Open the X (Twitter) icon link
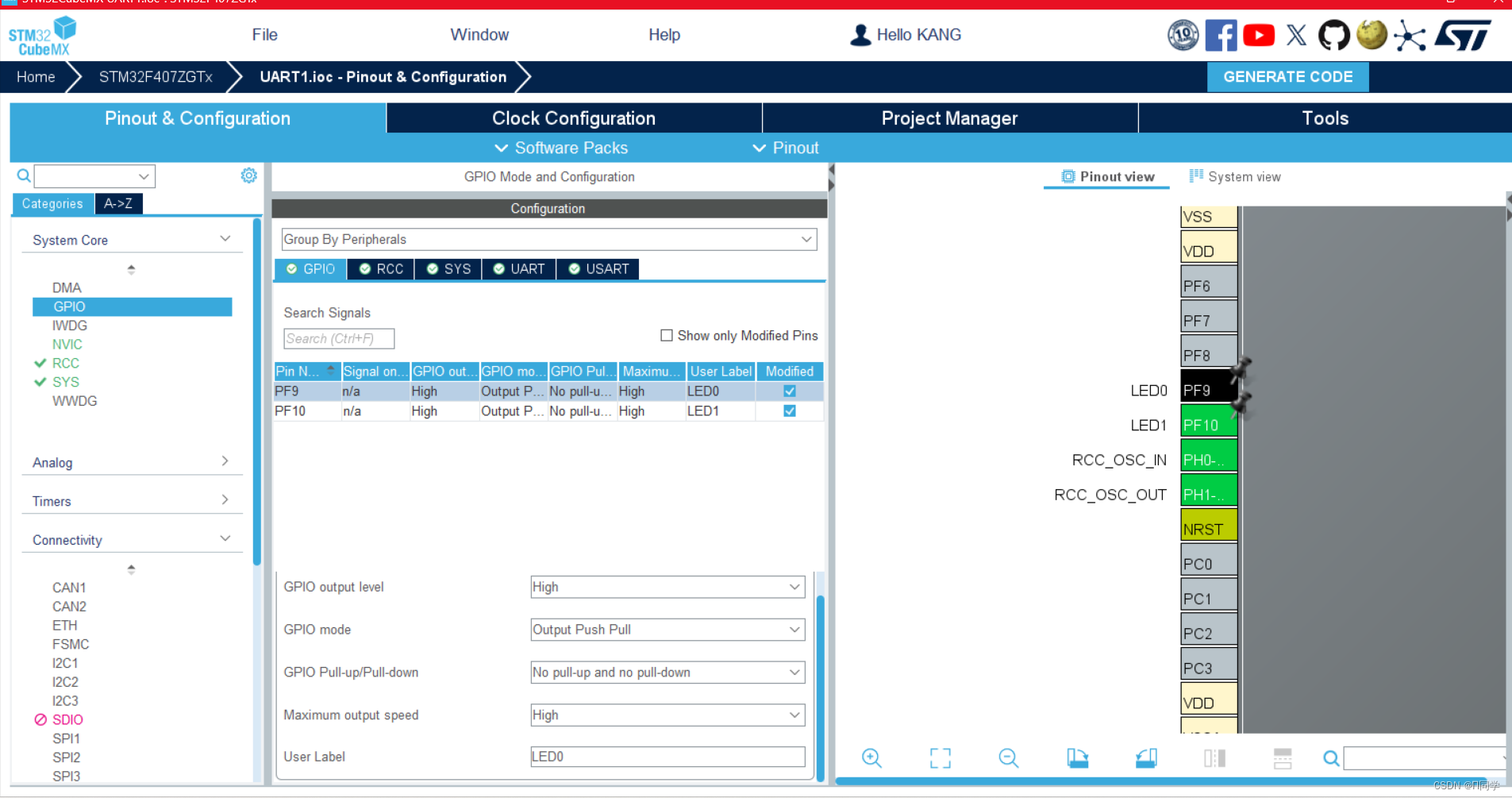The width and height of the screenshot is (1512, 798). (1296, 35)
